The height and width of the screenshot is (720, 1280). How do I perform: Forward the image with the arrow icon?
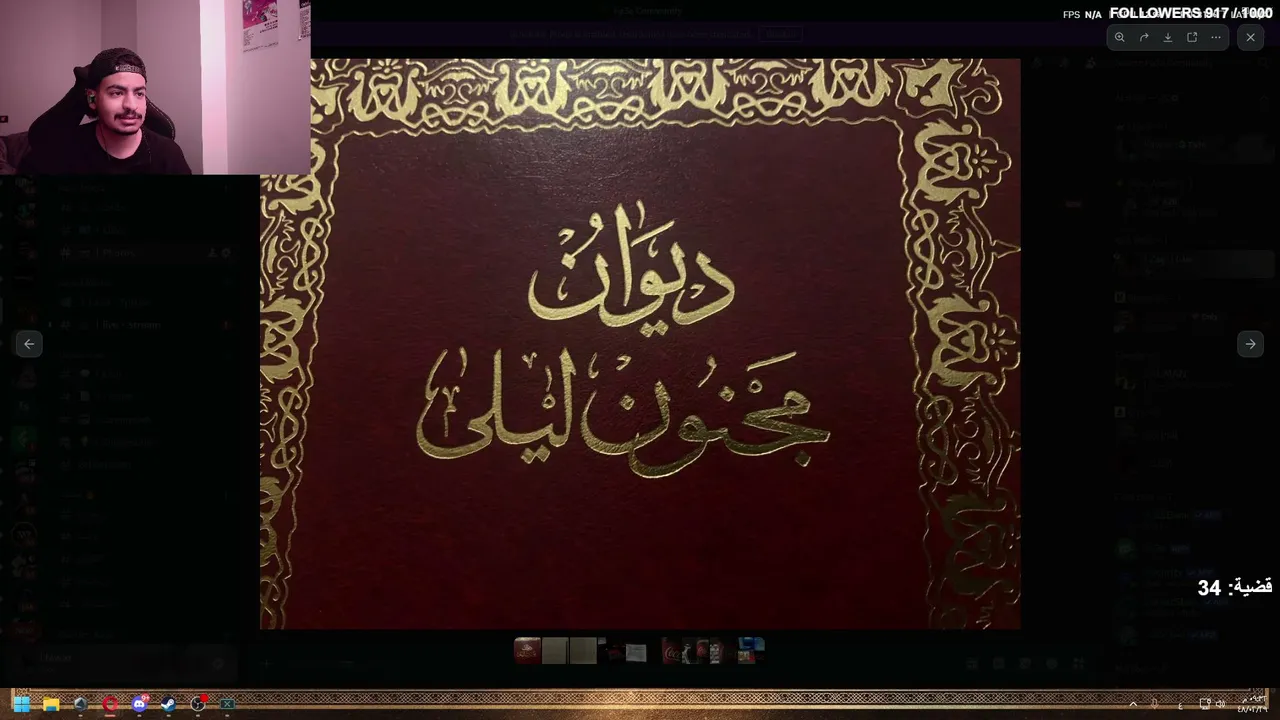pos(1144,37)
